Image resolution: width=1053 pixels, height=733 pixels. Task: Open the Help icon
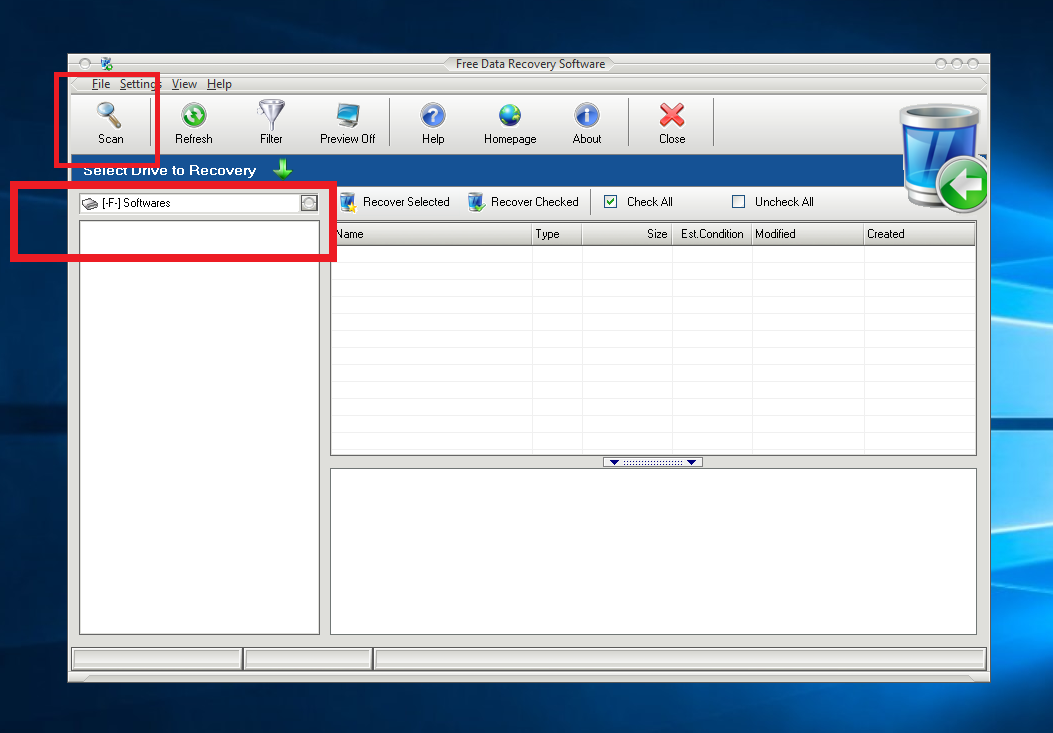pos(432,122)
